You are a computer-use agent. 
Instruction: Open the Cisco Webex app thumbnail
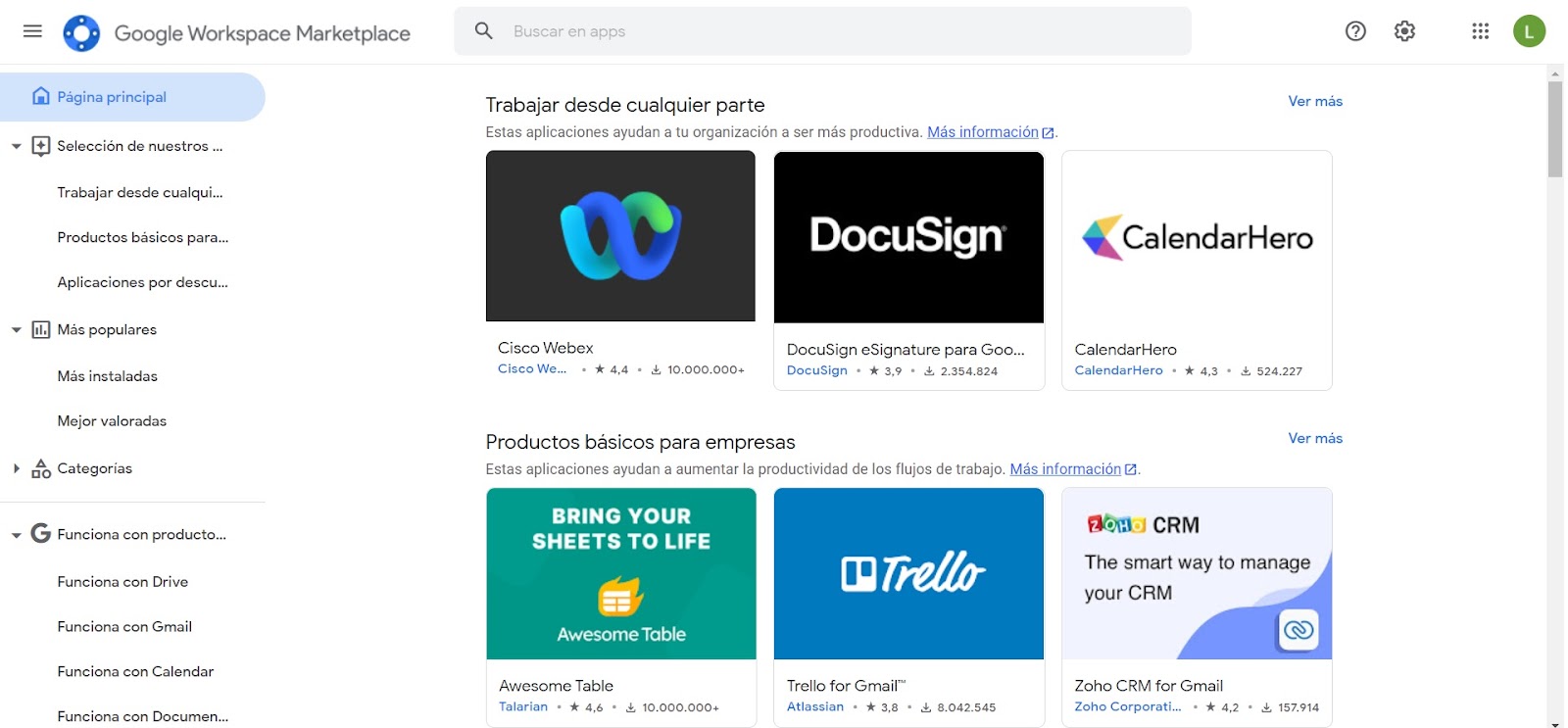[620, 236]
